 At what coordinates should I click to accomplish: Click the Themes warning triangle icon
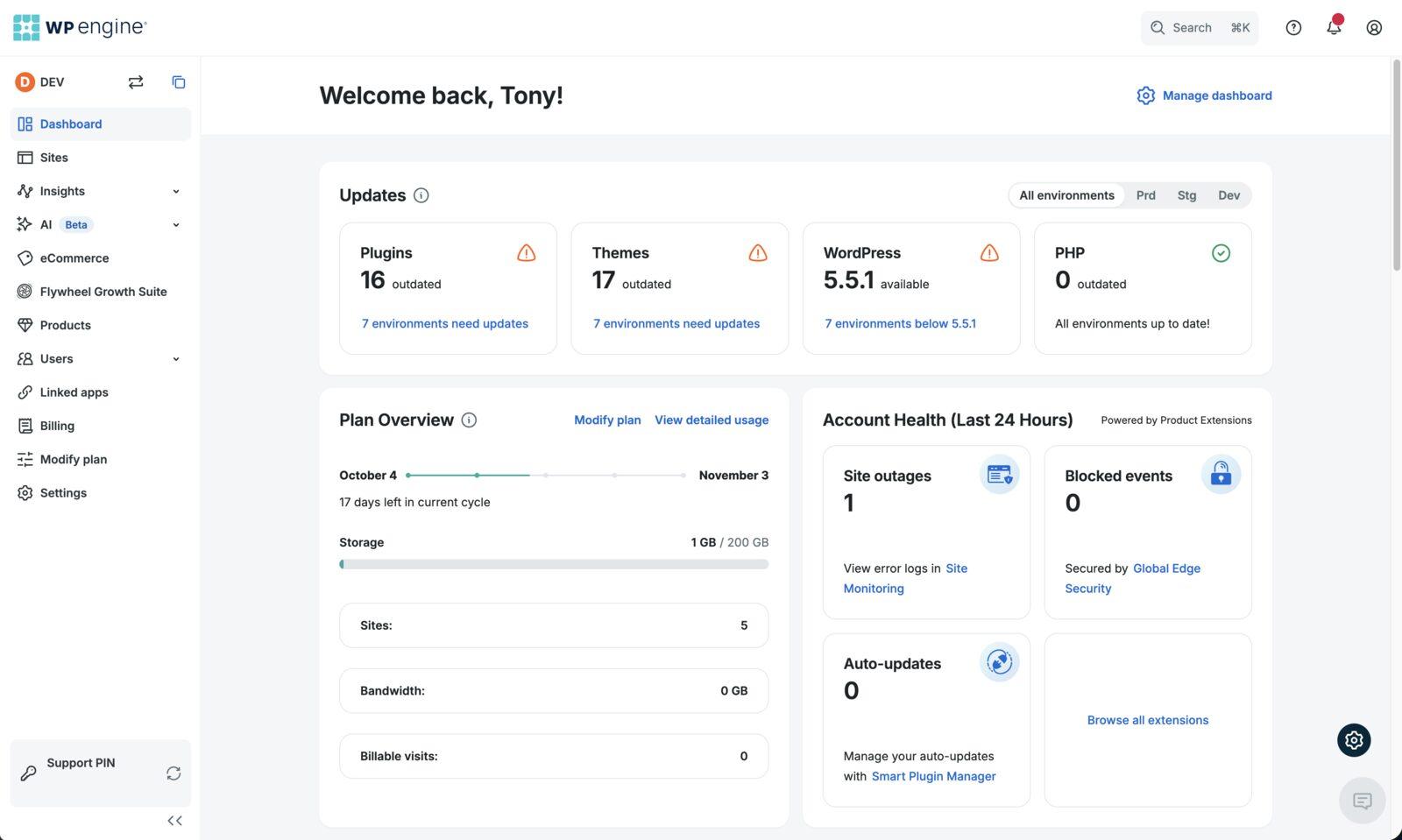(x=758, y=253)
